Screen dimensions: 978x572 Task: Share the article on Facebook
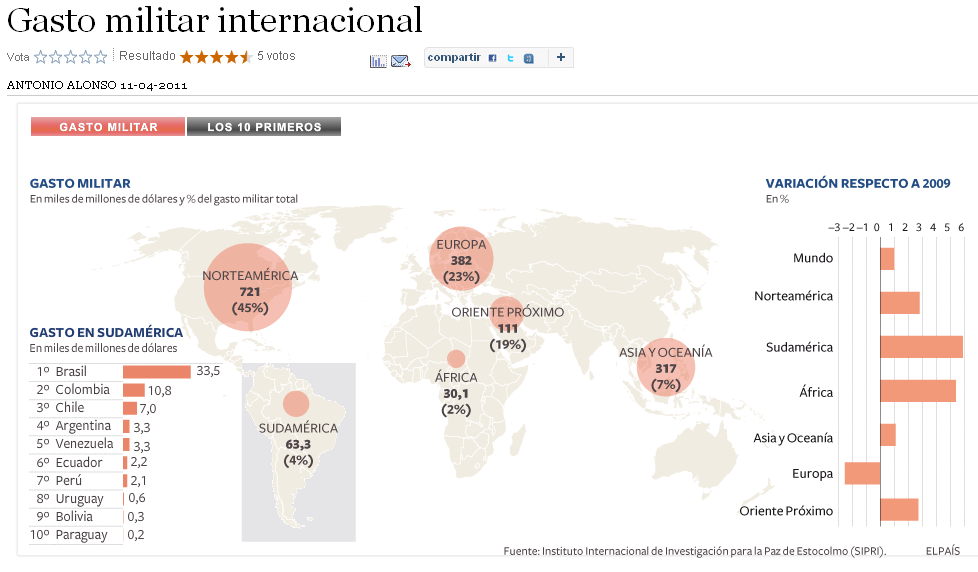click(x=492, y=58)
